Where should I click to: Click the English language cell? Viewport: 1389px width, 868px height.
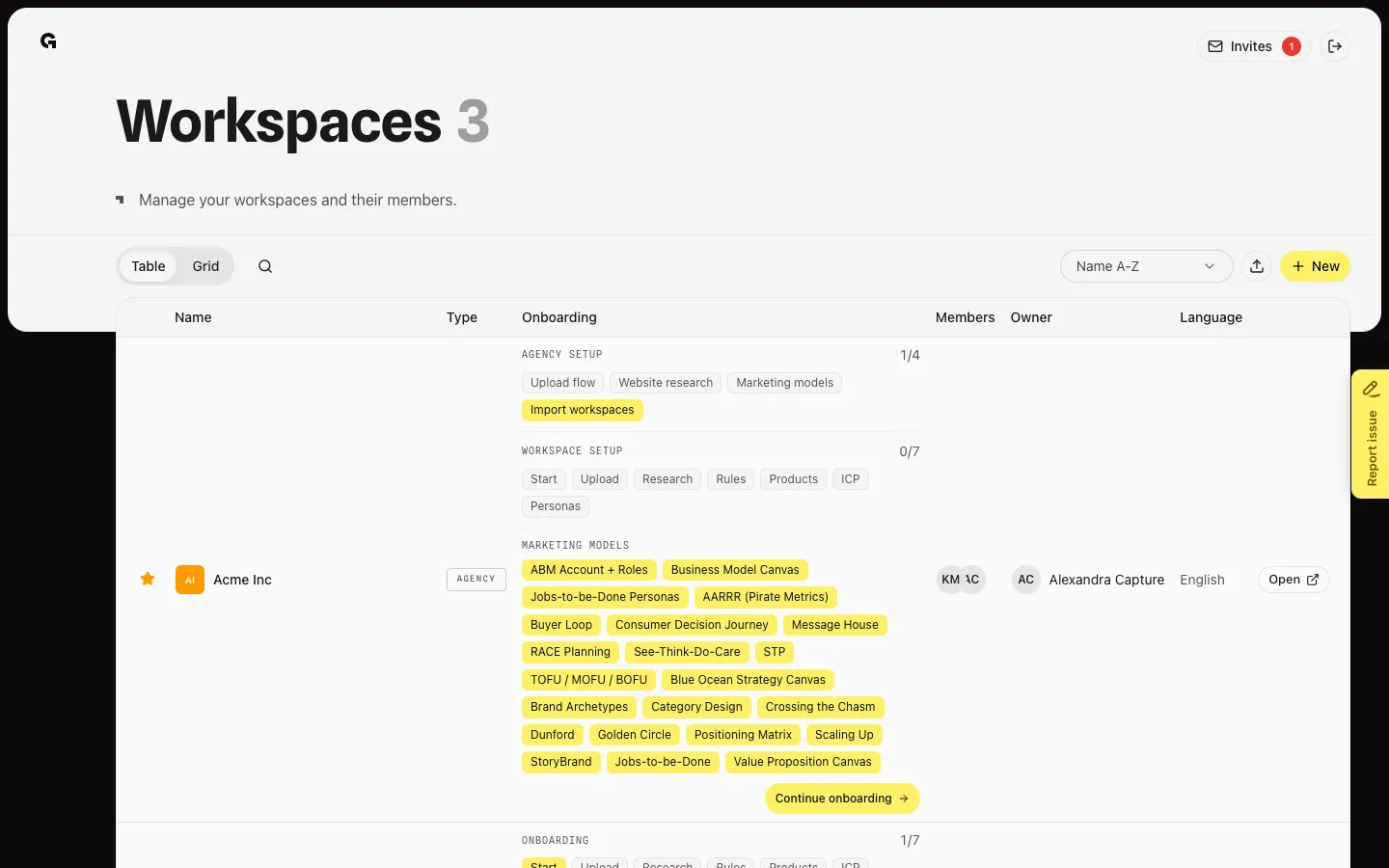click(1202, 580)
